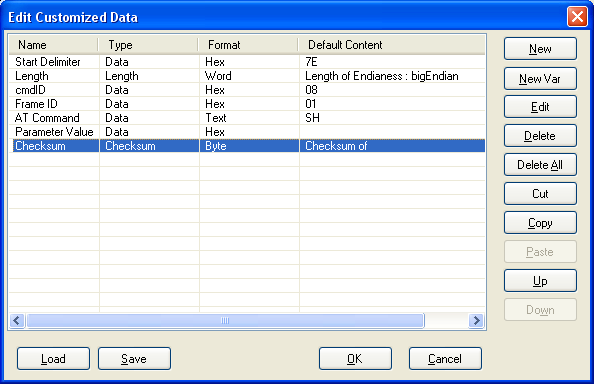Move the selected row with Up button
594x384 pixels.
[540, 281]
